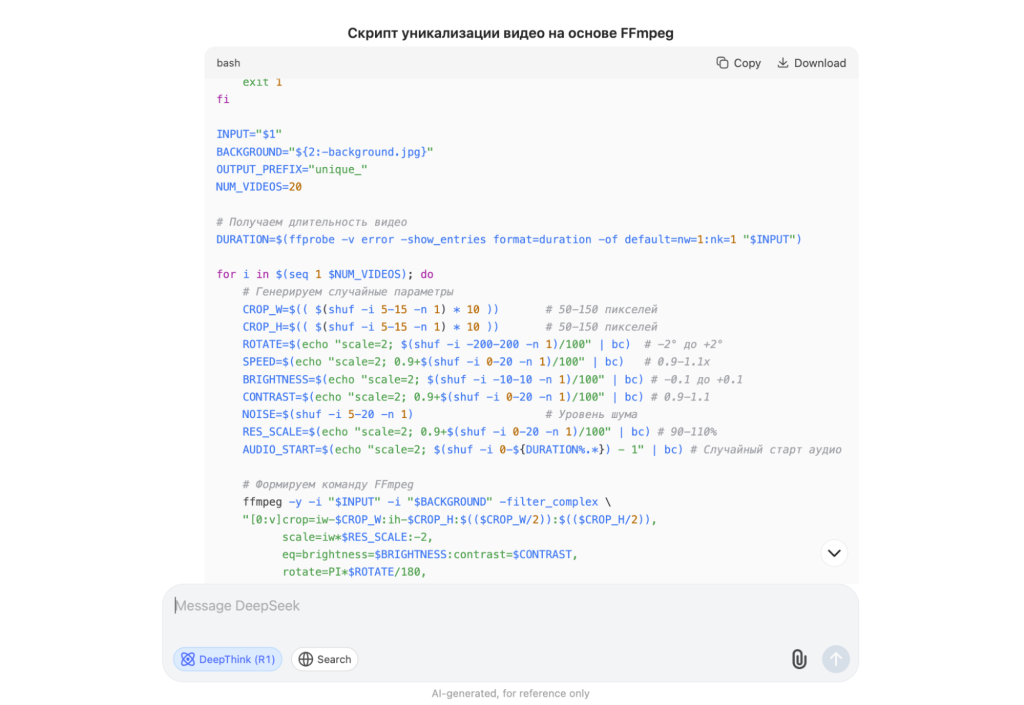
Task: Click the 'rotate=PI*$ROTATE/180' line
Action: click(354, 572)
